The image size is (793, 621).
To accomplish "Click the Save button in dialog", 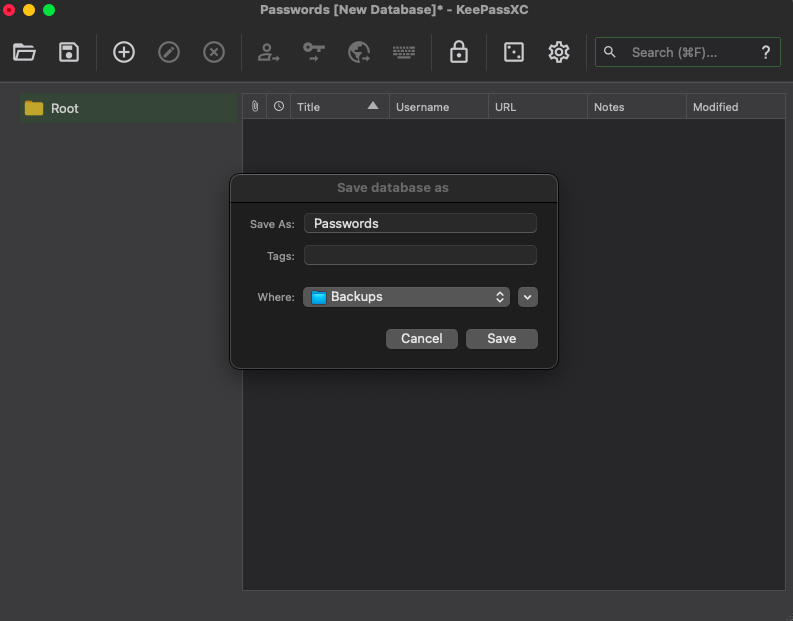I will point(501,339).
